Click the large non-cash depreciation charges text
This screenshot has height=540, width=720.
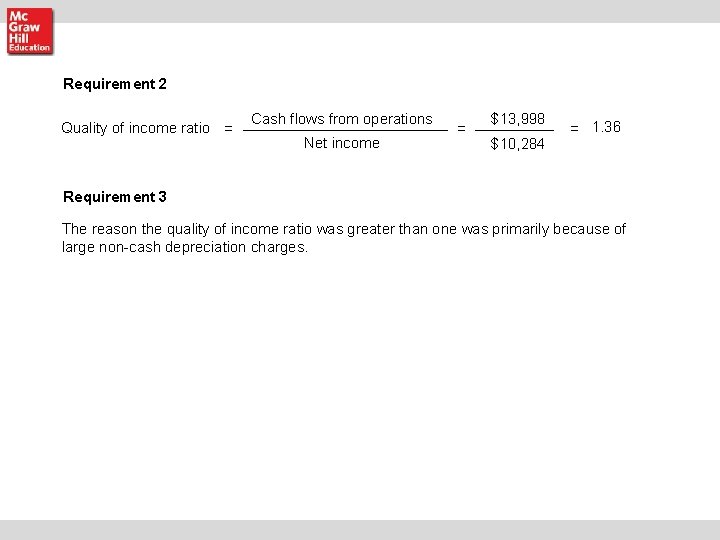click(x=185, y=247)
